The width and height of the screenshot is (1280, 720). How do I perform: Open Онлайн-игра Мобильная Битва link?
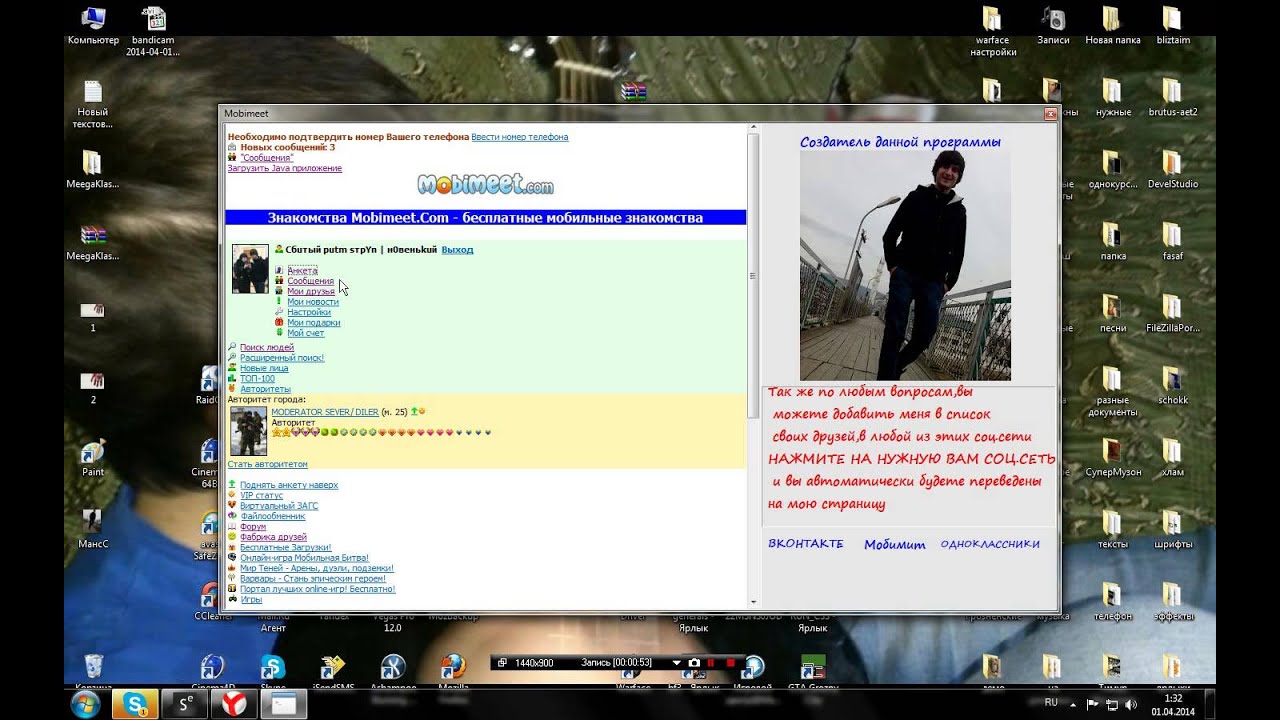pos(305,558)
